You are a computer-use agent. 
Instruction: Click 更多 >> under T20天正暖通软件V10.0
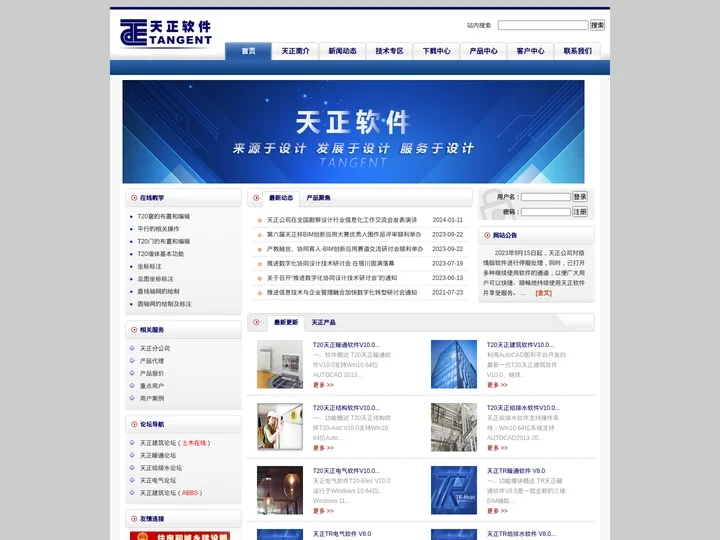(x=323, y=385)
